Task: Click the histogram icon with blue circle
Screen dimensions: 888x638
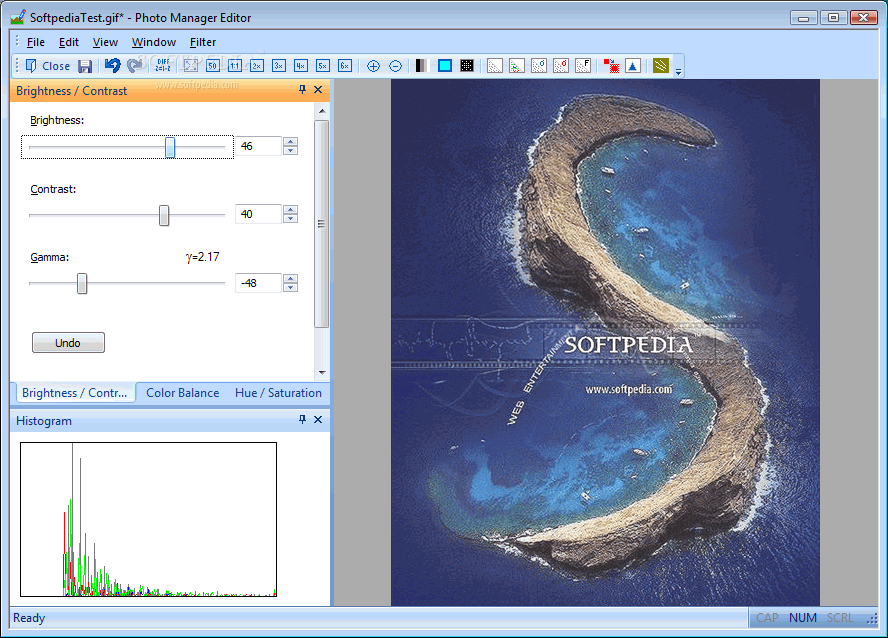Action: (x=539, y=66)
